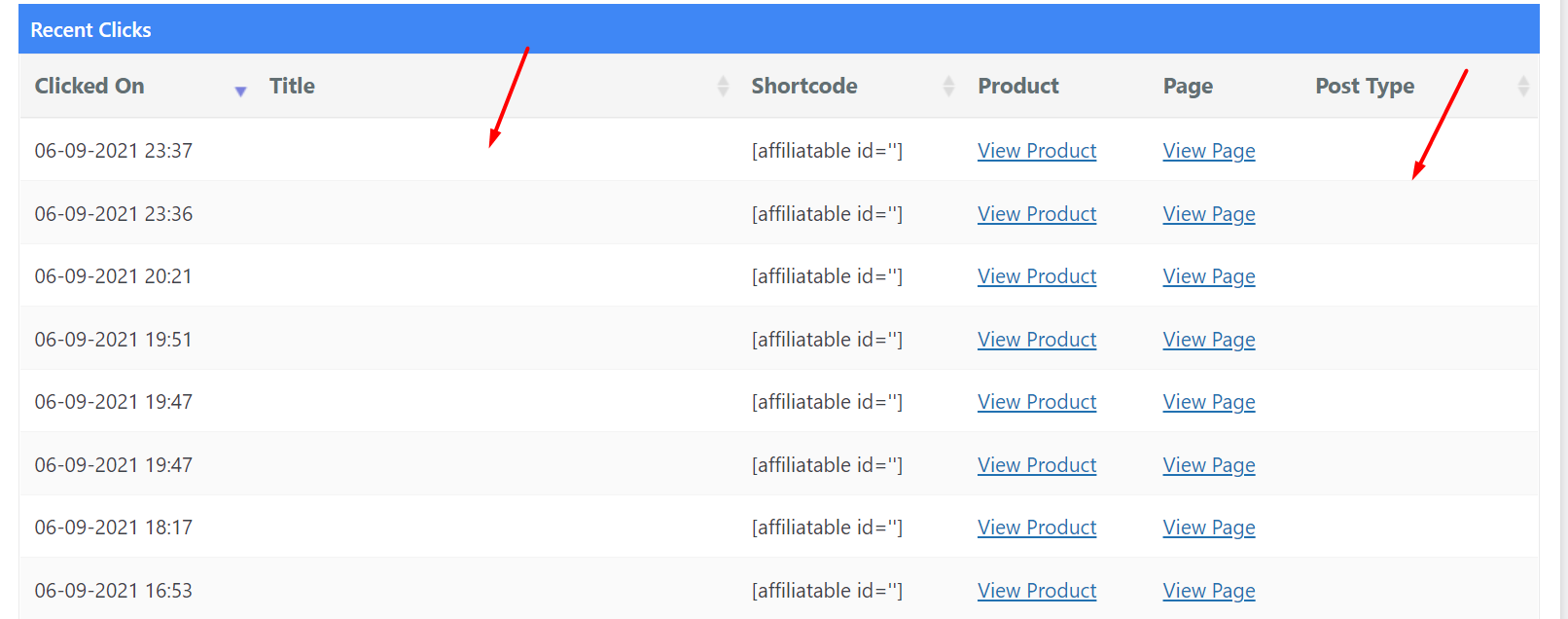Click the Title column sort arrows

[x=723, y=86]
